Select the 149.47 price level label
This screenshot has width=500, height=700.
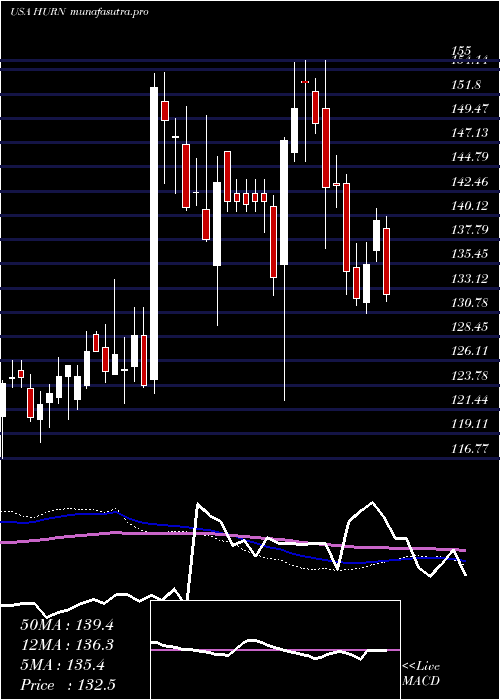coord(470,109)
